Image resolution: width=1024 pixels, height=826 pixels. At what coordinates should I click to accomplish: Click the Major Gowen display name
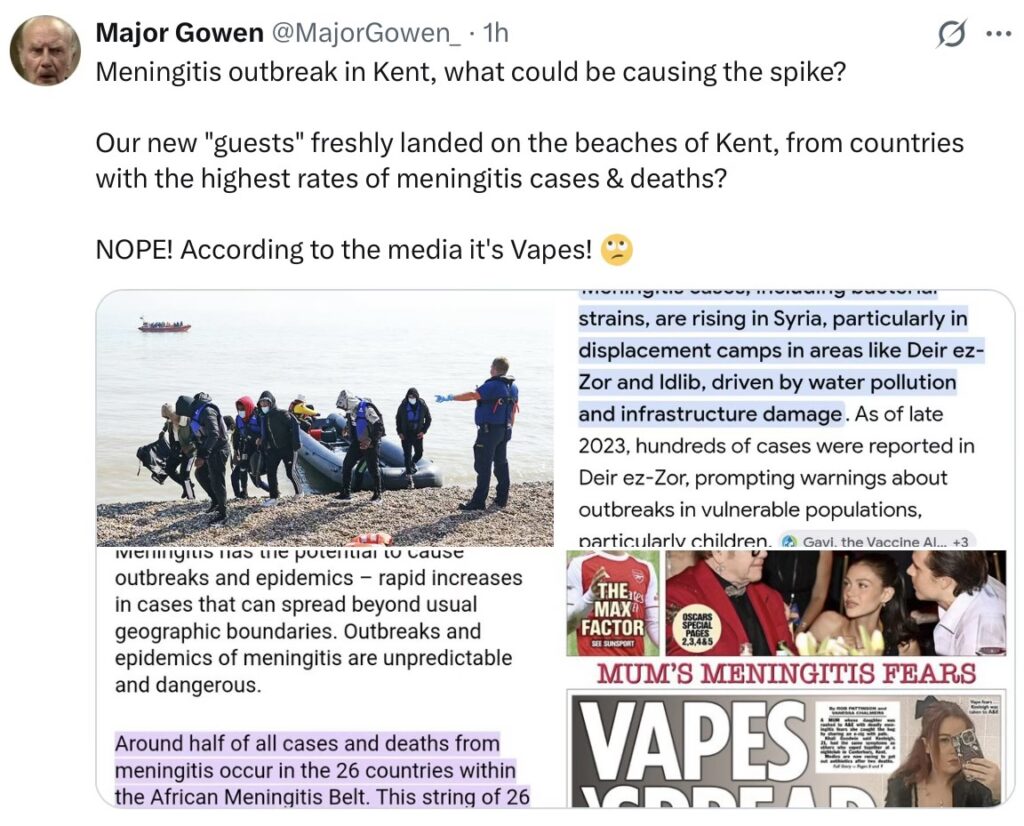tap(179, 33)
